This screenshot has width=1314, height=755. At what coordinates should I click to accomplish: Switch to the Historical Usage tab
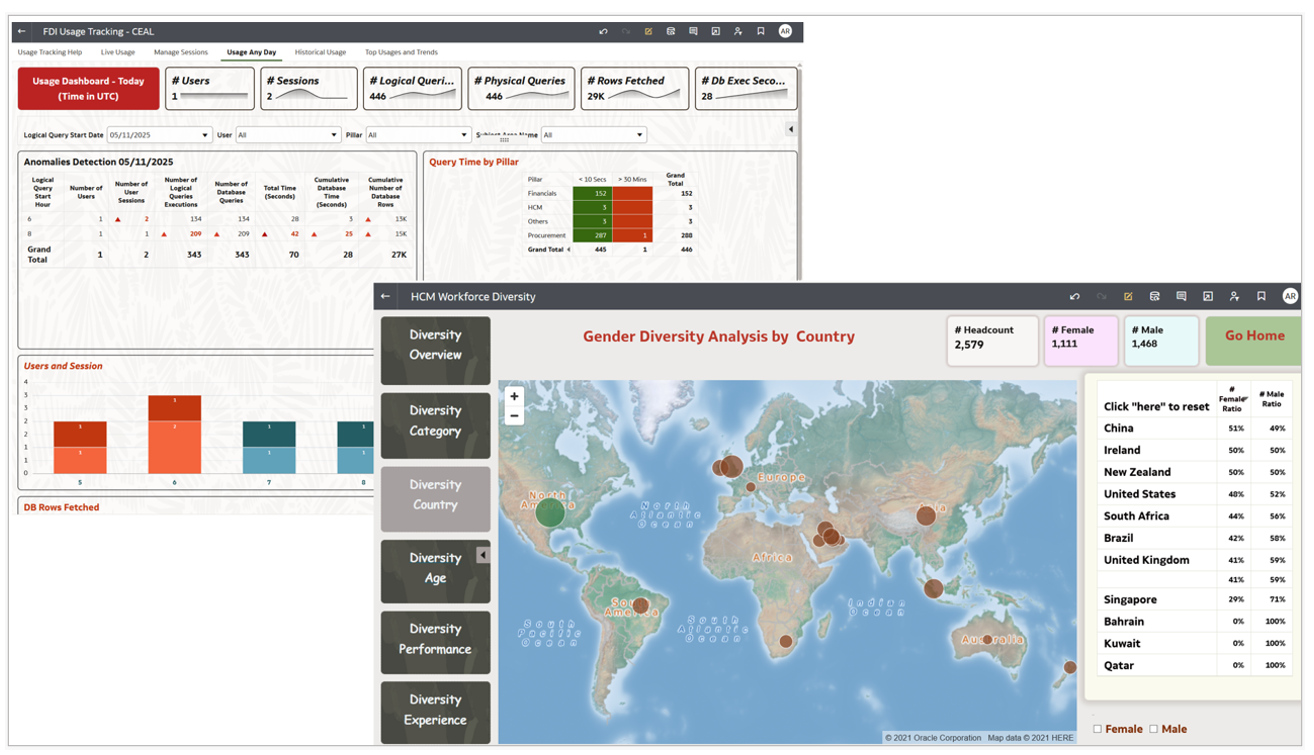320,52
